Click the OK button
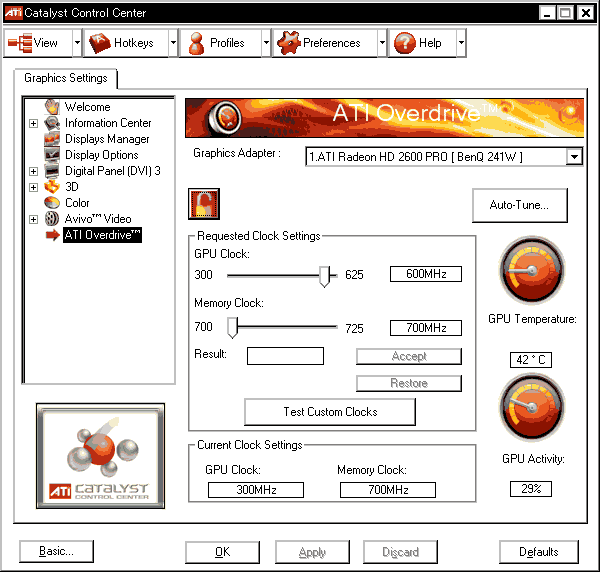Image resolution: width=600 pixels, height=572 pixels. click(222, 552)
